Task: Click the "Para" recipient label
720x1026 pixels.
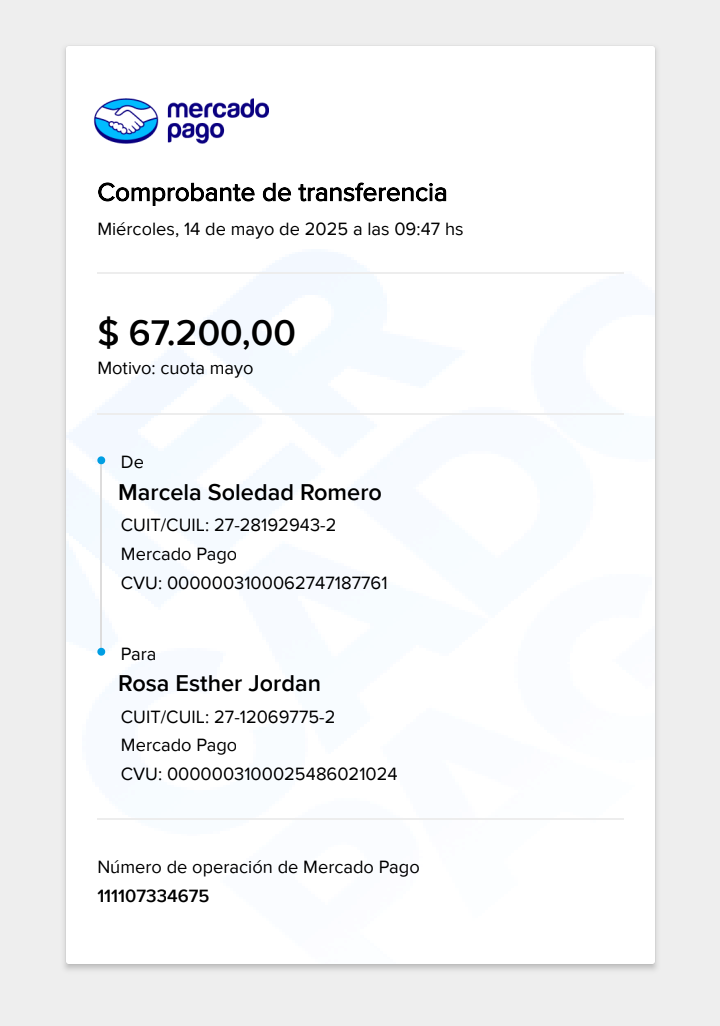Action: pyautogui.click(x=138, y=654)
